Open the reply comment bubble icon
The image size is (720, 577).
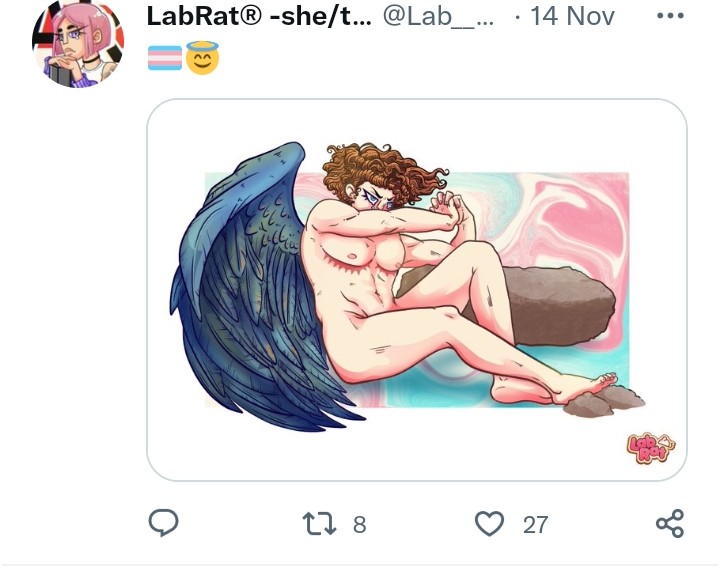(163, 523)
